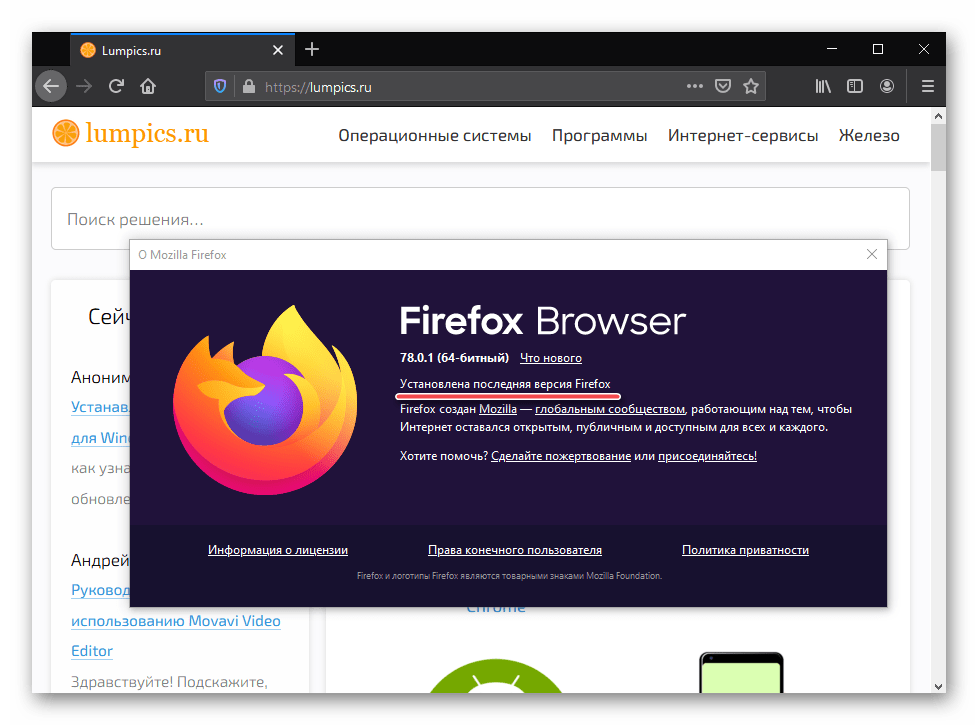Toggle the sidebar view icon

point(855,87)
